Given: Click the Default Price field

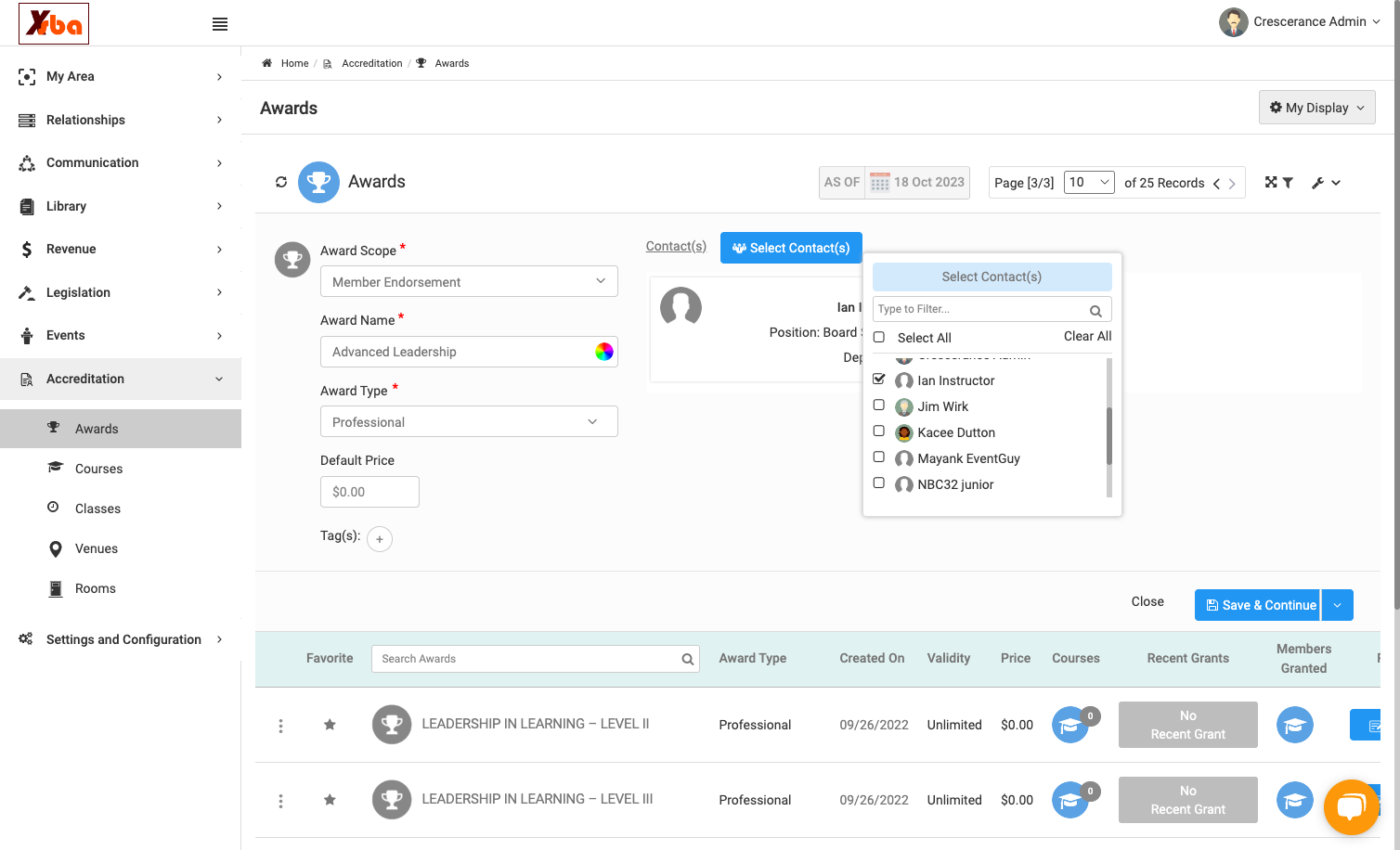Looking at the screenshot, I should 369,492.
